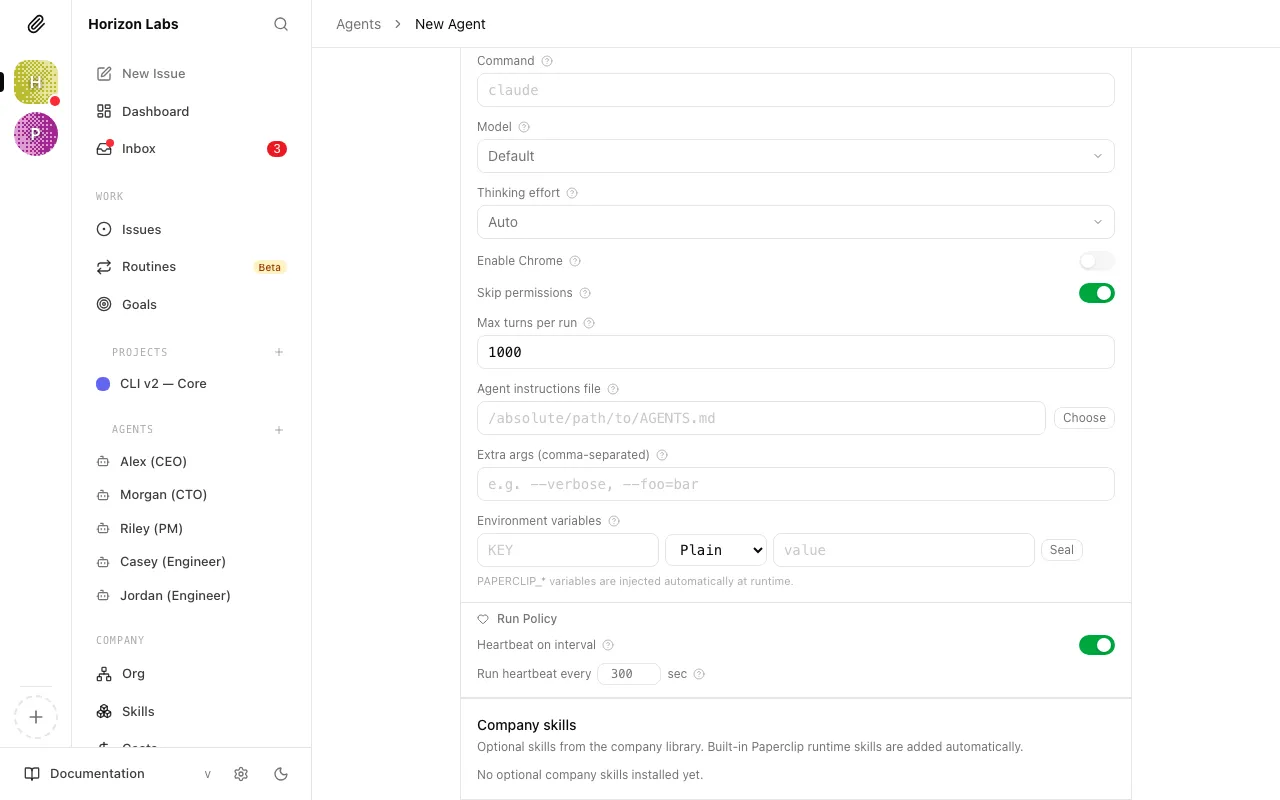This screenshot has width=1280, height=800.
Task: Toggle dark mode moon icon
Action: 281,774
